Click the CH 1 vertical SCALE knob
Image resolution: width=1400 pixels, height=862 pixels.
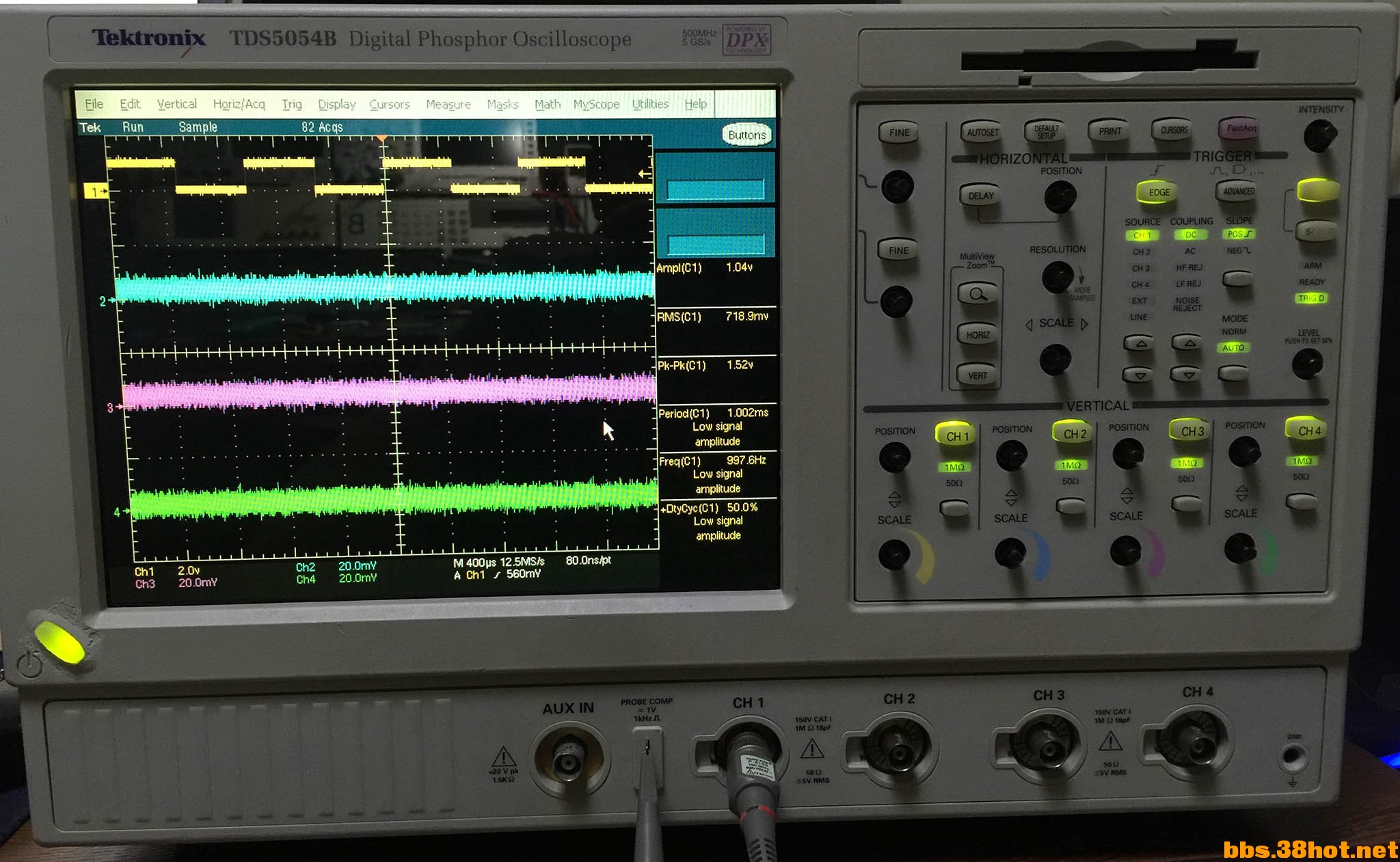893,554
